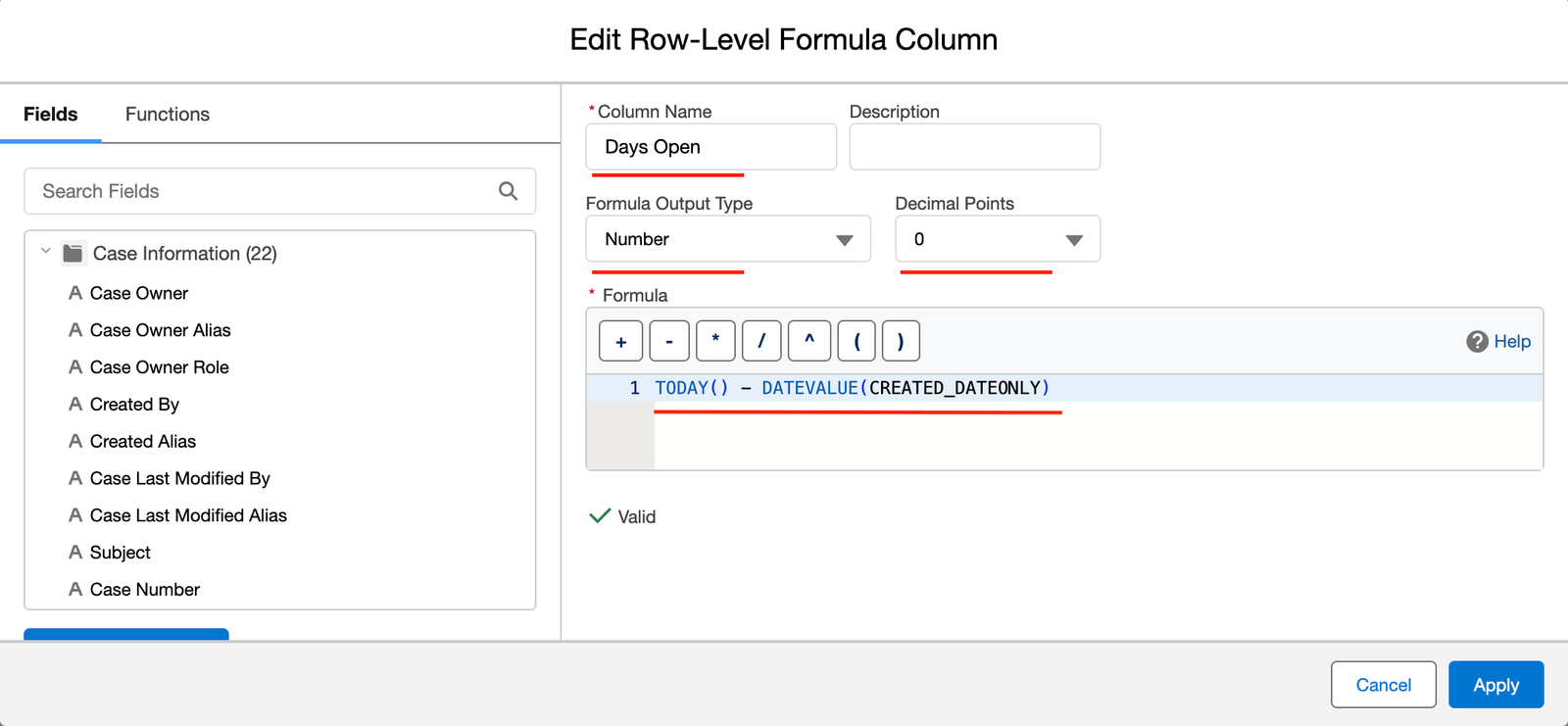Collapse the Case Information folder

(46, 252)
